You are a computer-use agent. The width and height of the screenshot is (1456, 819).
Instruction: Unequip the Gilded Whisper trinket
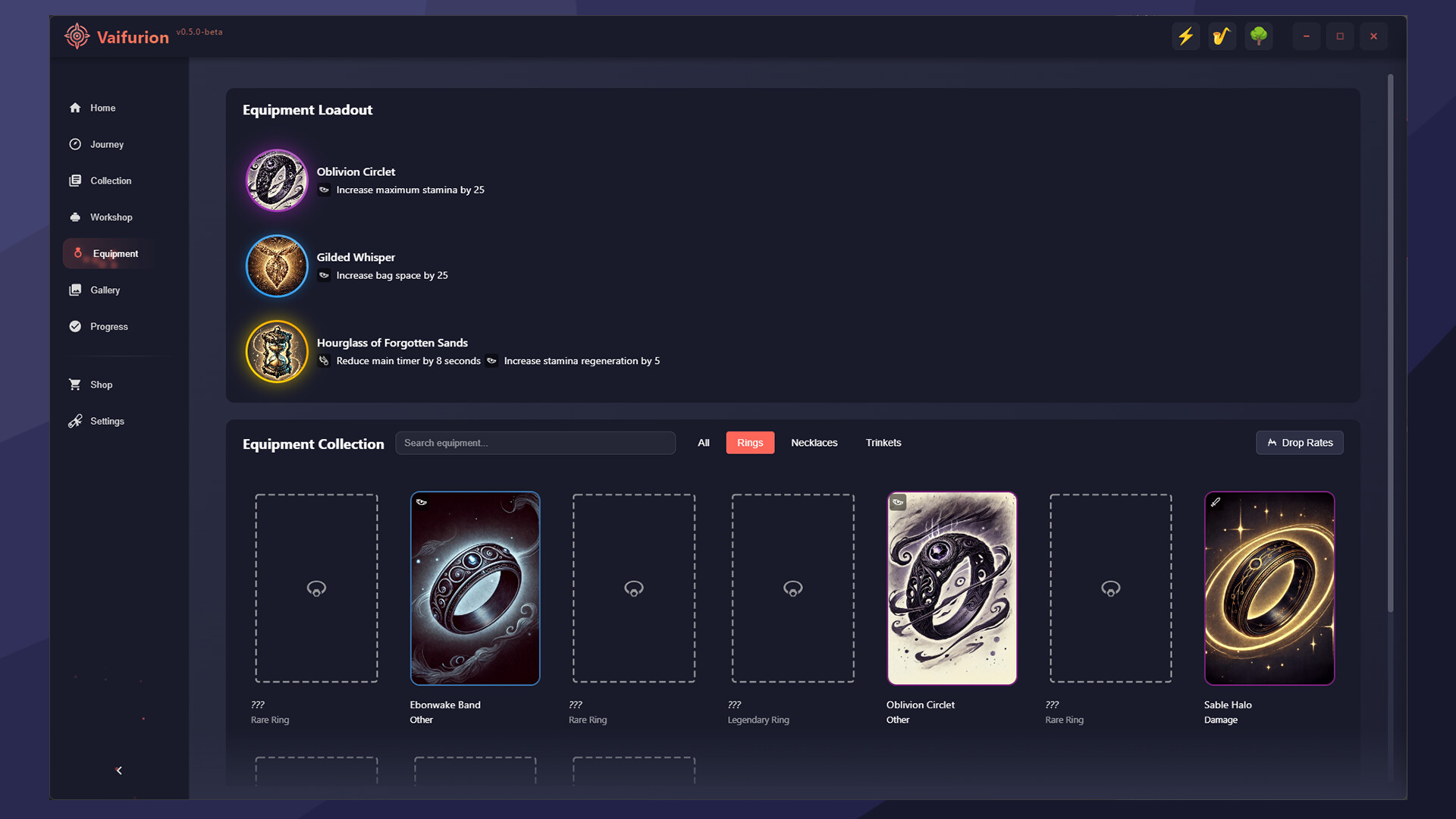coord(276,266)
